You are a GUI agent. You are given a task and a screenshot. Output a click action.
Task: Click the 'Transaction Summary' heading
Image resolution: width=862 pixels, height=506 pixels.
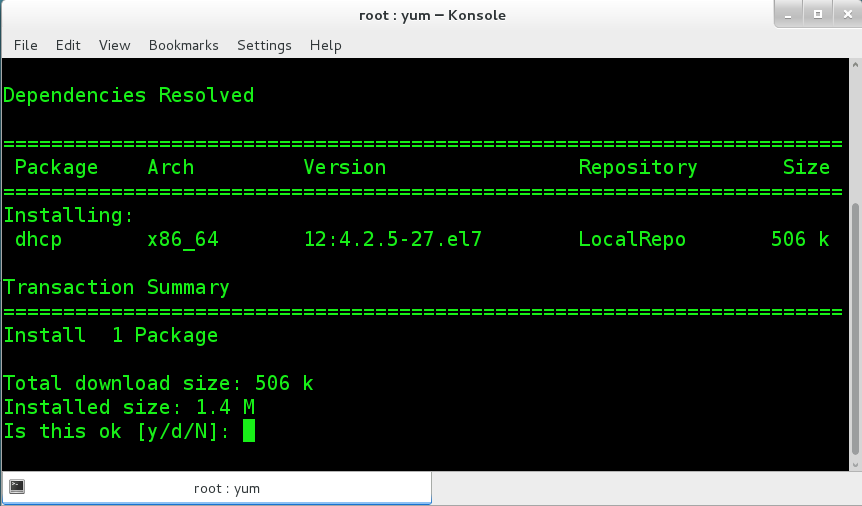[117, 288]
